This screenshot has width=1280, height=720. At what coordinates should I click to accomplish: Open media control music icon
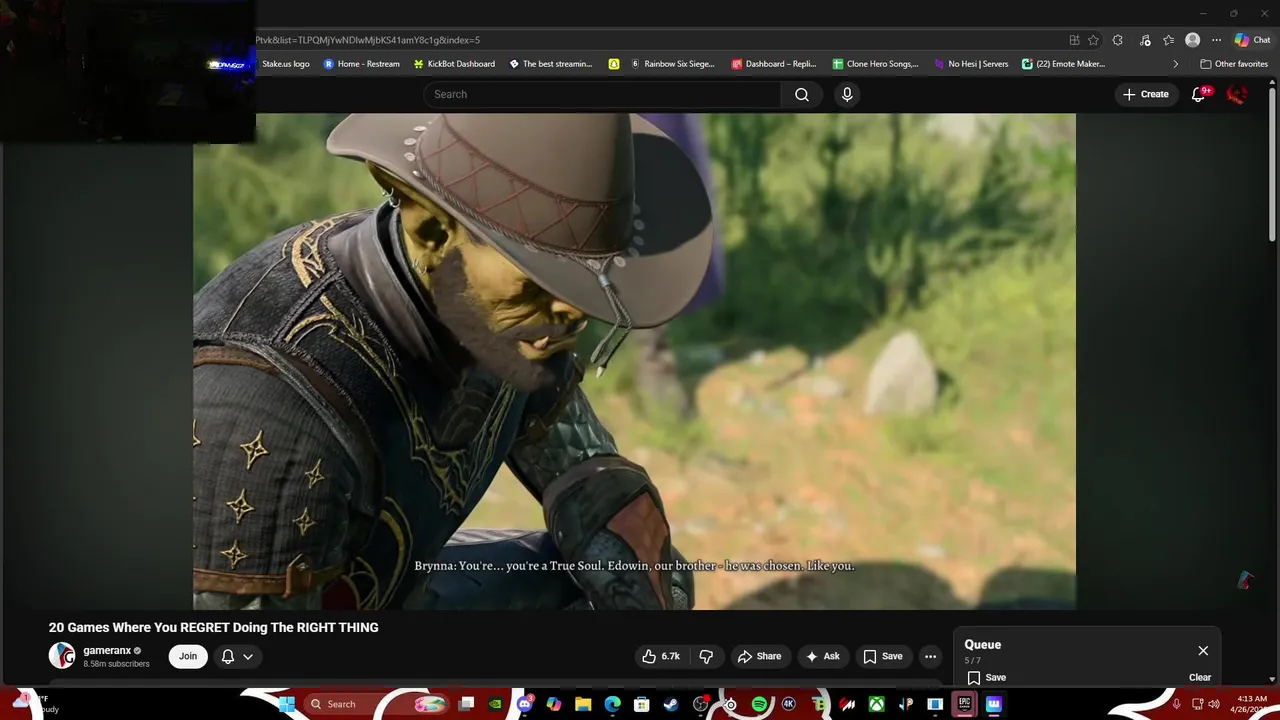click(x=1145, y=40)
